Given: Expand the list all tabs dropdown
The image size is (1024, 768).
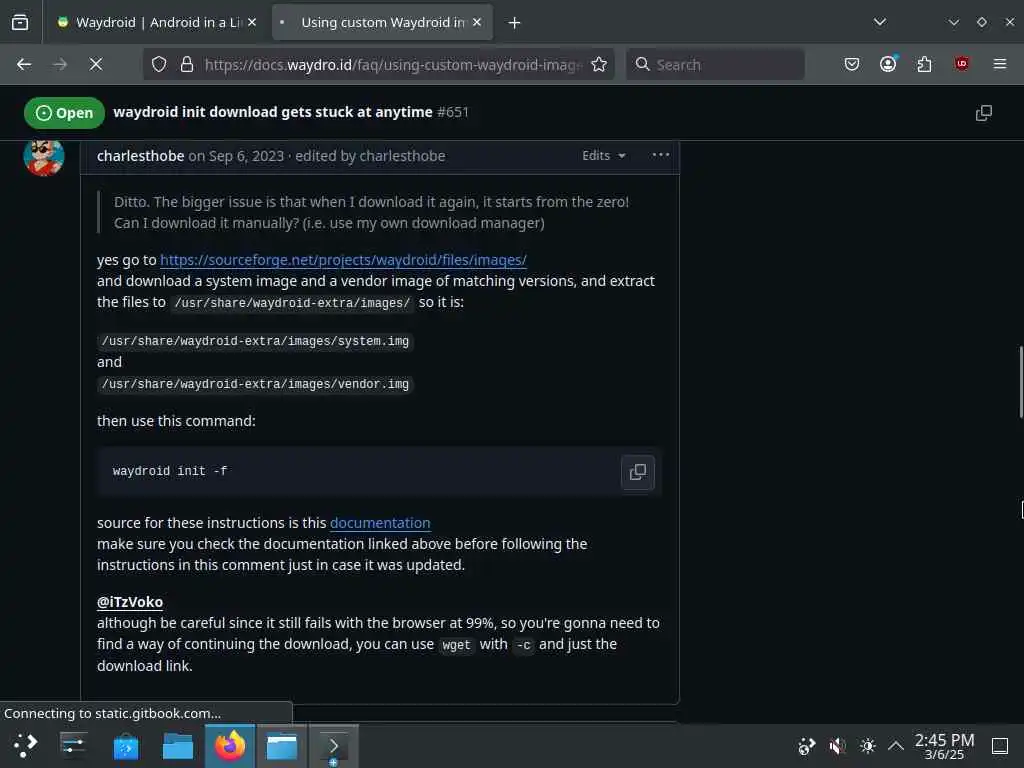Looking at the screenshot, I should click(880, 22).
